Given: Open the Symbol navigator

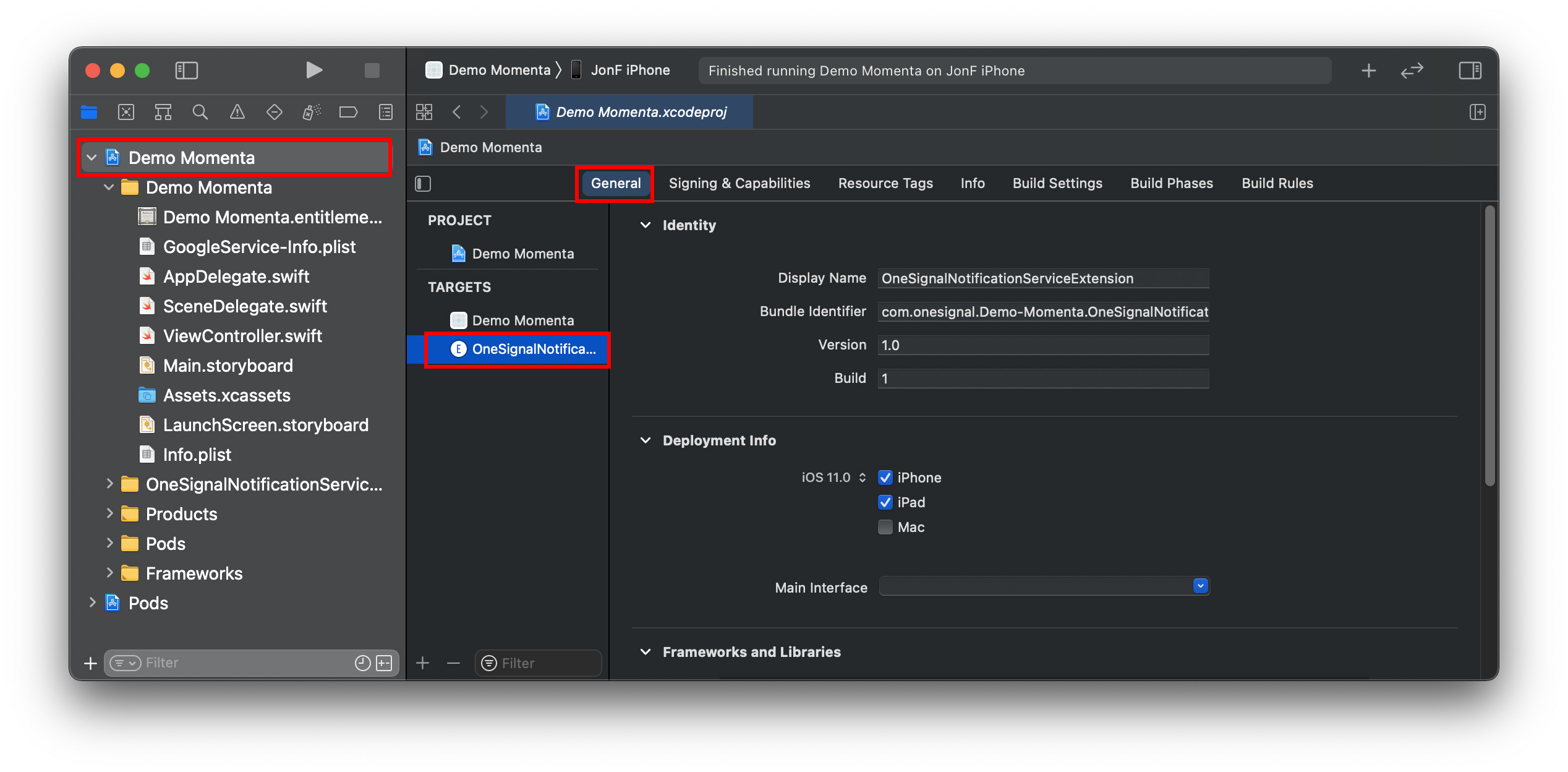Looking at the screenshot, I should coord(163,112).
